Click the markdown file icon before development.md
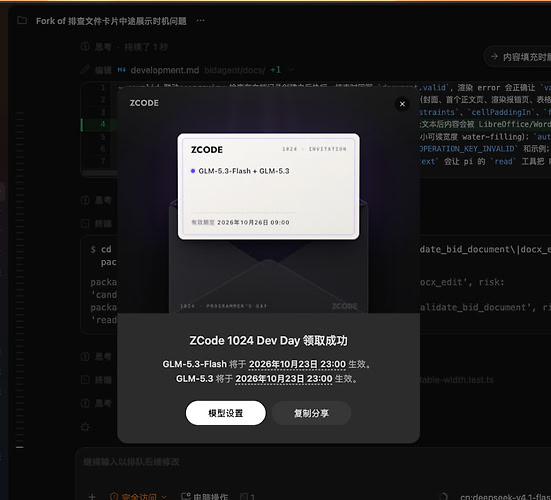Viewport: 551px width, 500px height. pyautogui.click(x=121, y=70)
